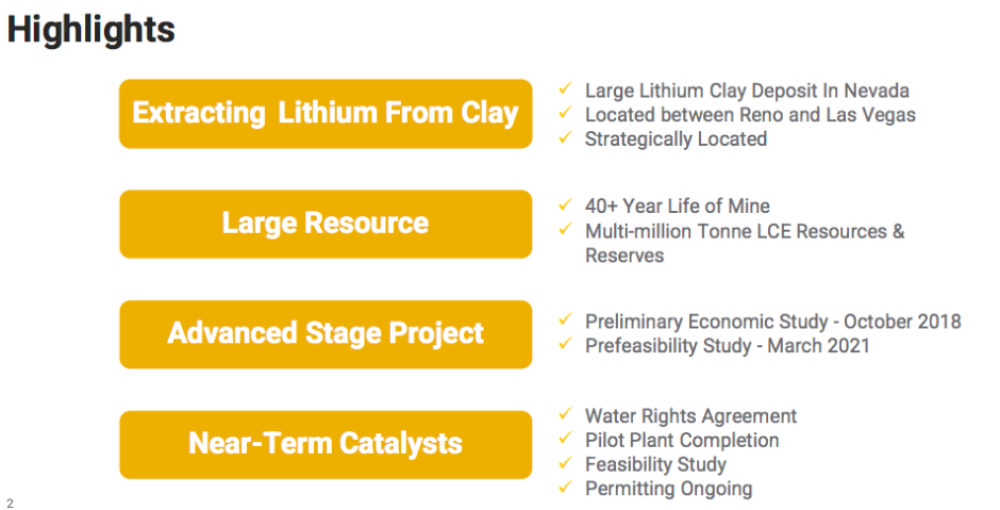This screenshot has height=510, width=1000.
Task: Click checkmark beside Multi-million Tonne LCE Resources
Action: click(x=565, y=229)
